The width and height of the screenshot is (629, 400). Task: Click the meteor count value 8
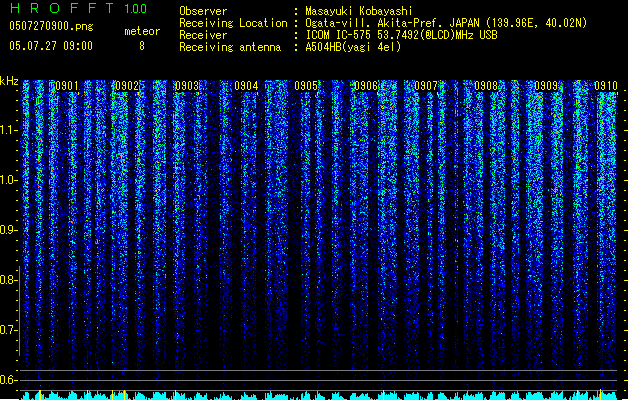(142, 46)
